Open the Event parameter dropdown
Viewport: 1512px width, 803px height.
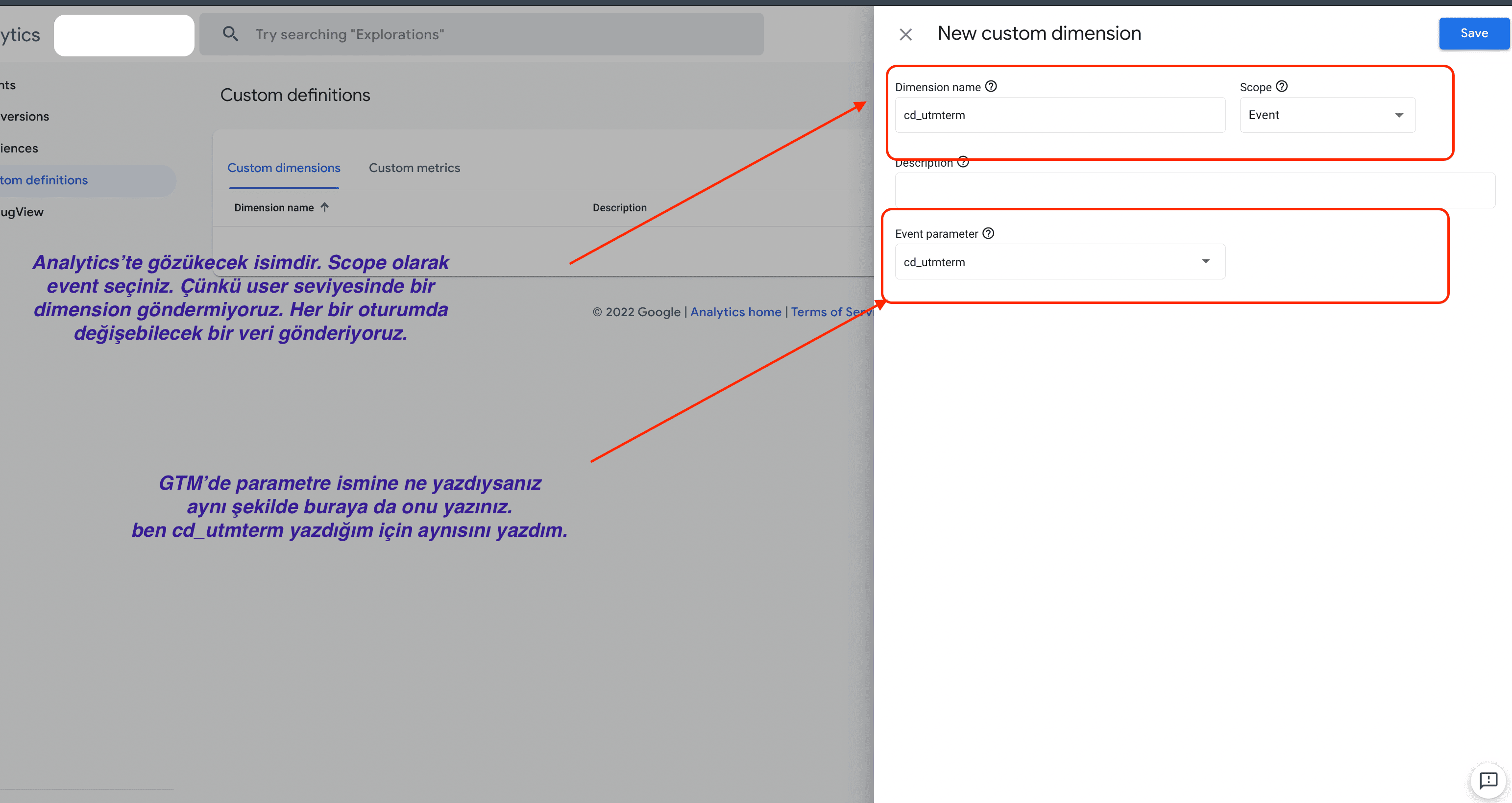[1060, 262]
